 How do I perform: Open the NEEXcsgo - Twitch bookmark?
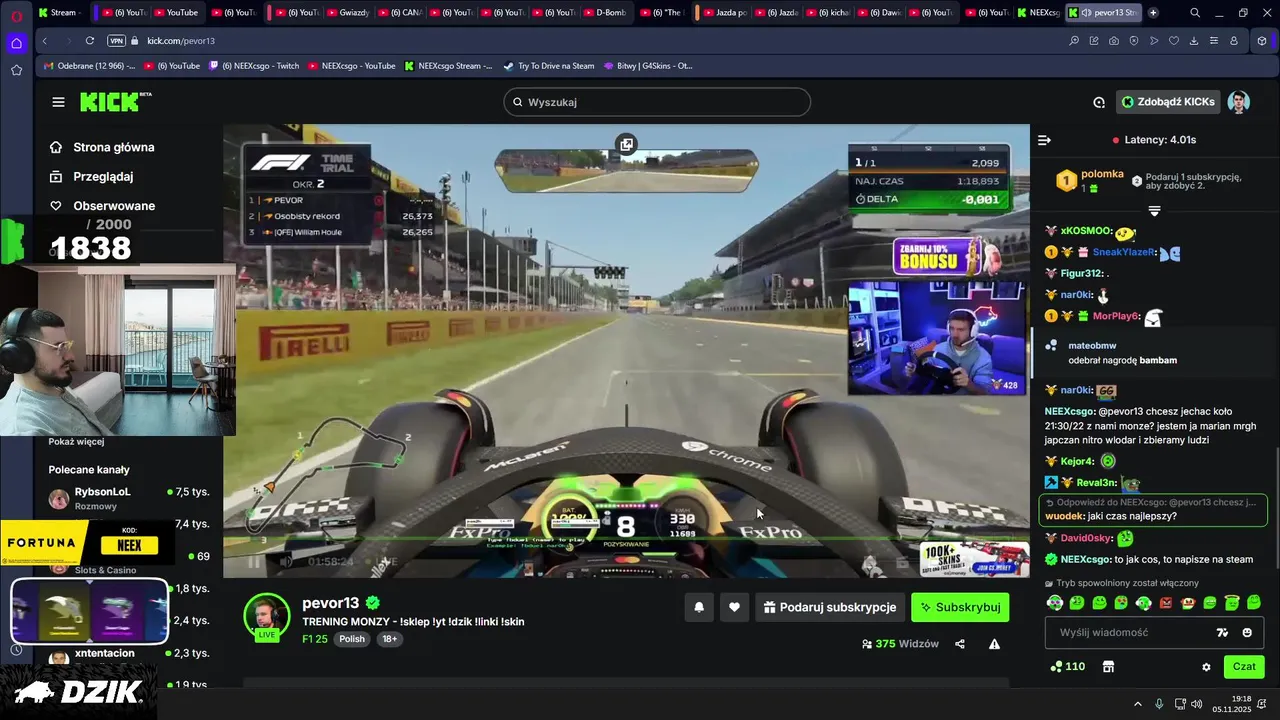click(254, 66)
